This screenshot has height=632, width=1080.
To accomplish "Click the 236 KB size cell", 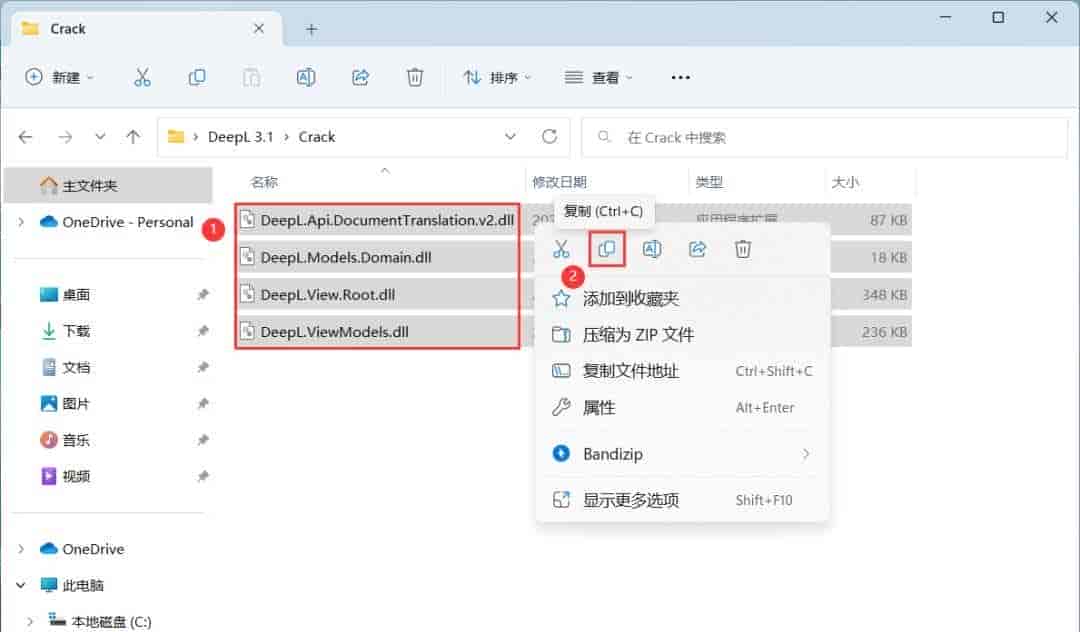I will [x=884, y=332].
